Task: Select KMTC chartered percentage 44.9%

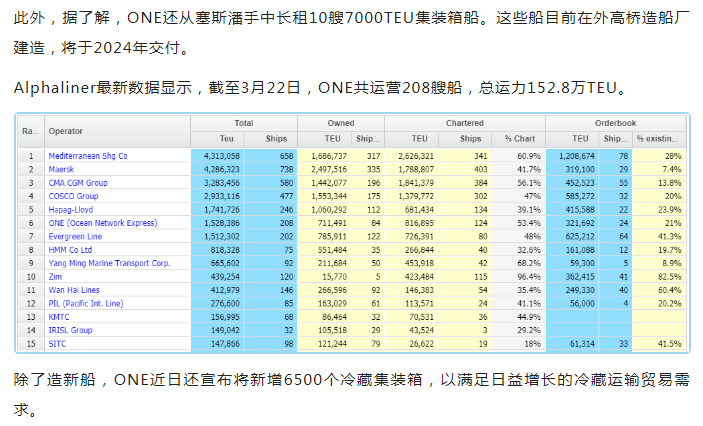Action: click(x=519, y=317)
